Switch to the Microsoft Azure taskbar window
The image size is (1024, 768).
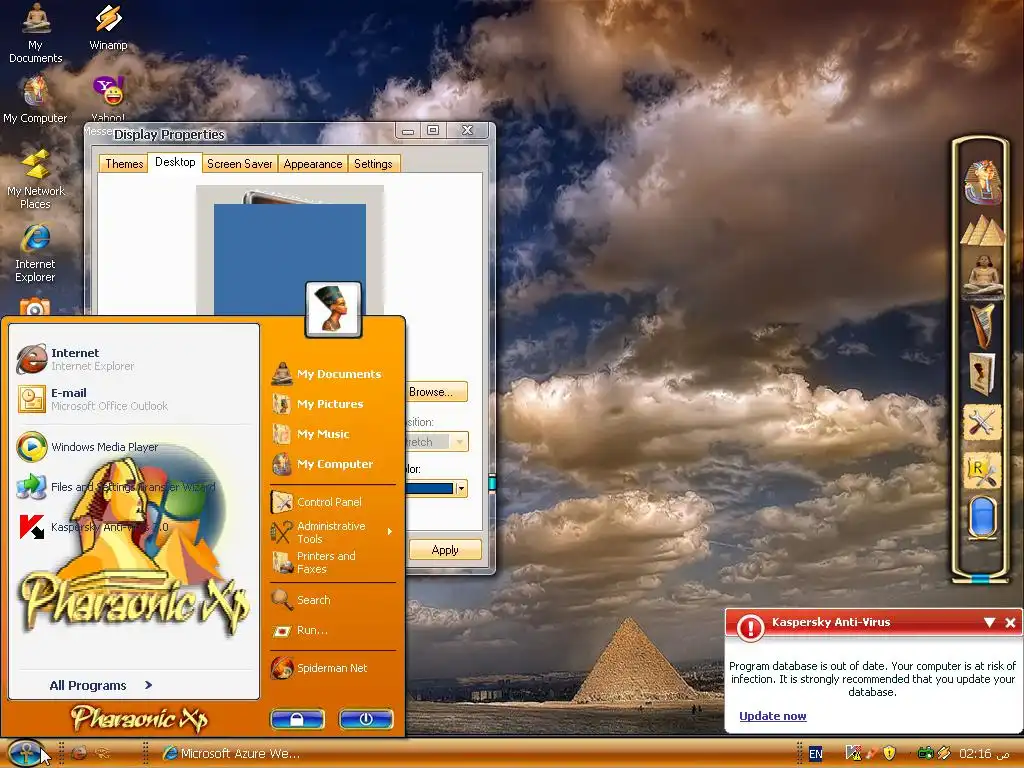tap(231, 753)
